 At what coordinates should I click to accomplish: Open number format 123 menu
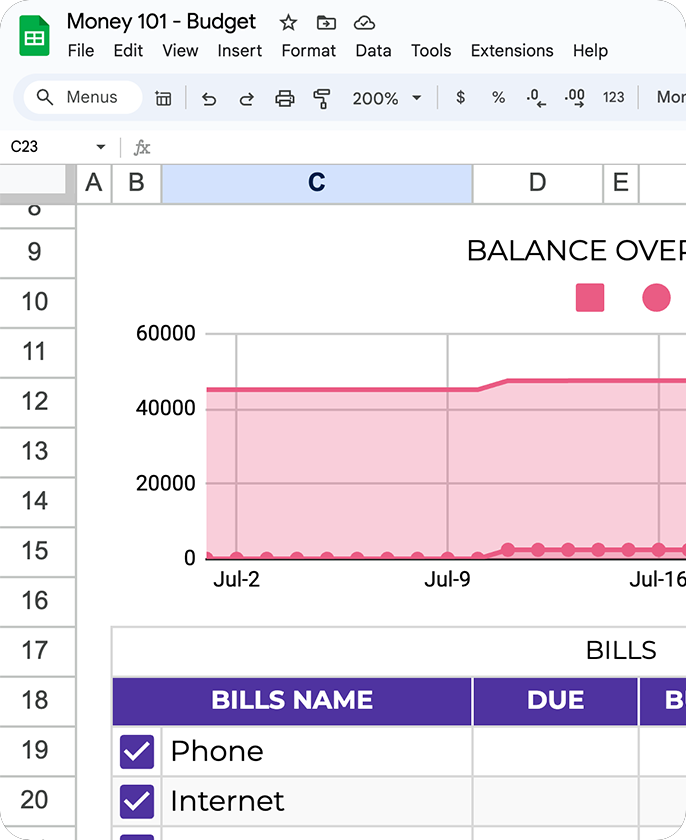[x=613, y=98]
